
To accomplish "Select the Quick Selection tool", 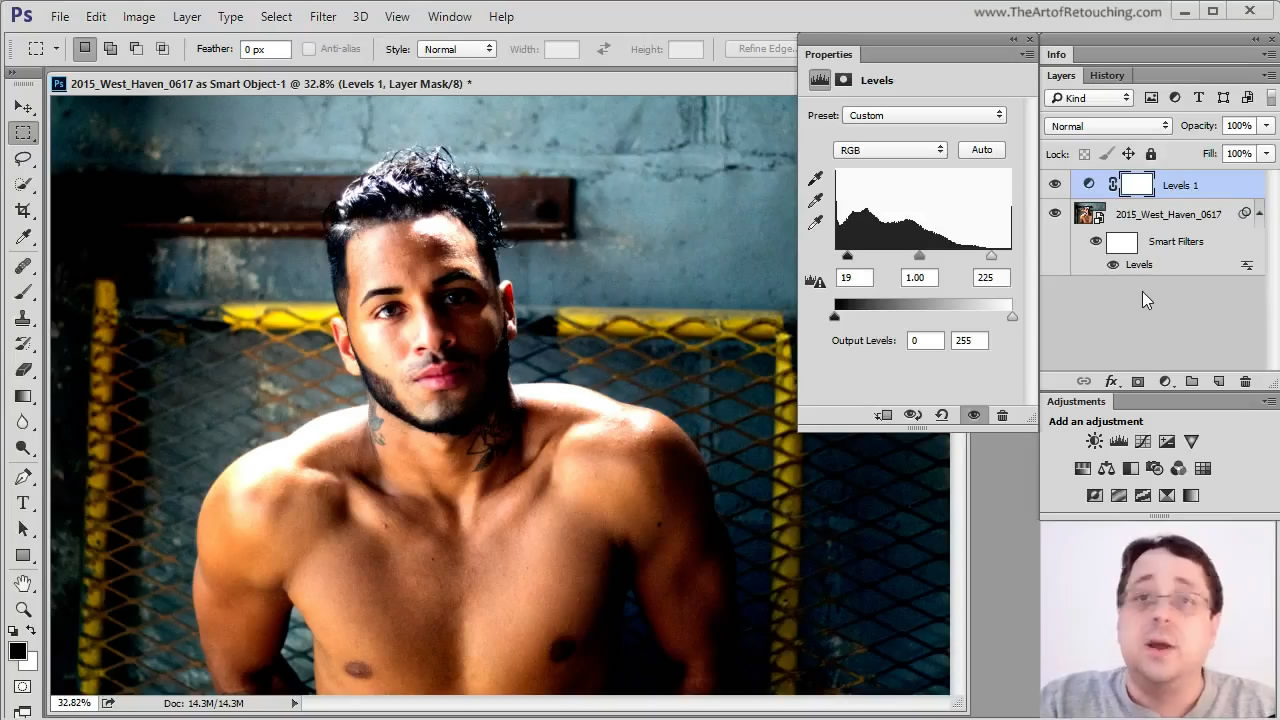I will pyautogui.click(x=23, y=185).
